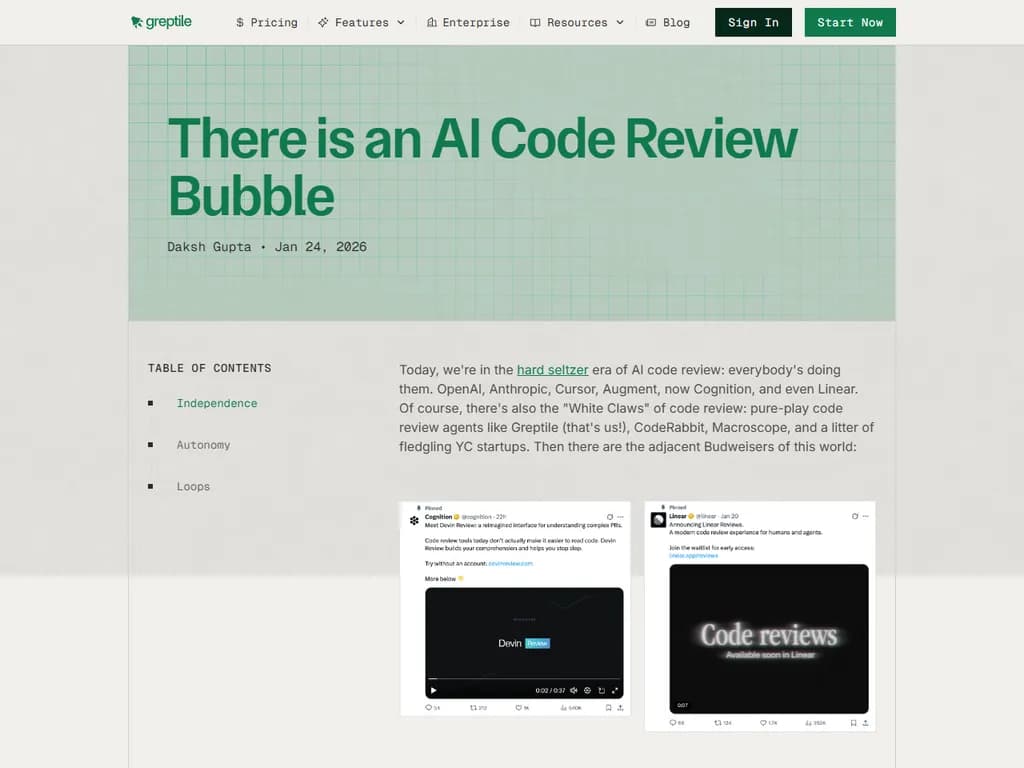The height and width of the screenshot is (768, 1024).
Task: Open the Blog page
Action: [668, 21]
